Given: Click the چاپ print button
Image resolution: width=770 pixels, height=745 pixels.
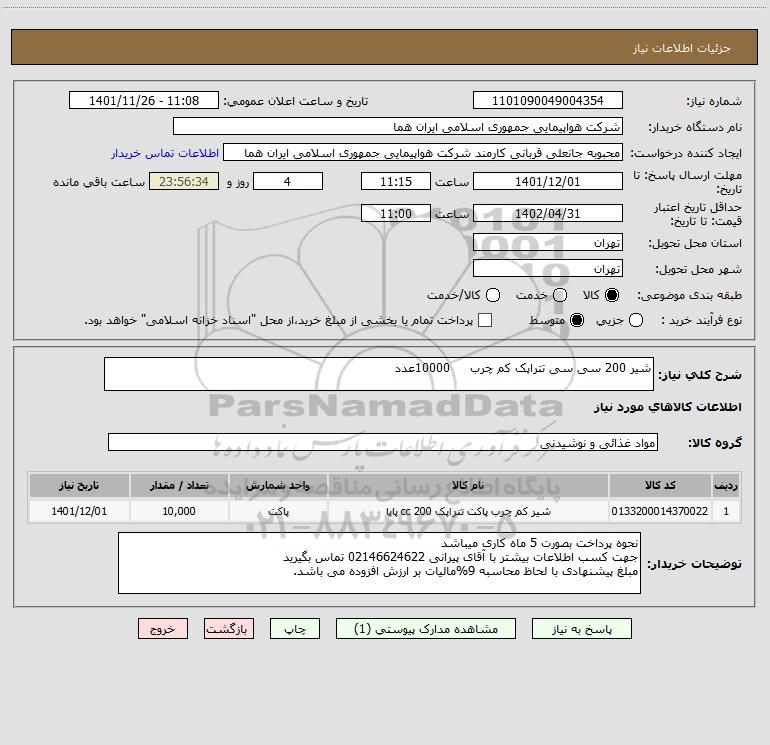Looking at the screenshot, I should [295, 629].
